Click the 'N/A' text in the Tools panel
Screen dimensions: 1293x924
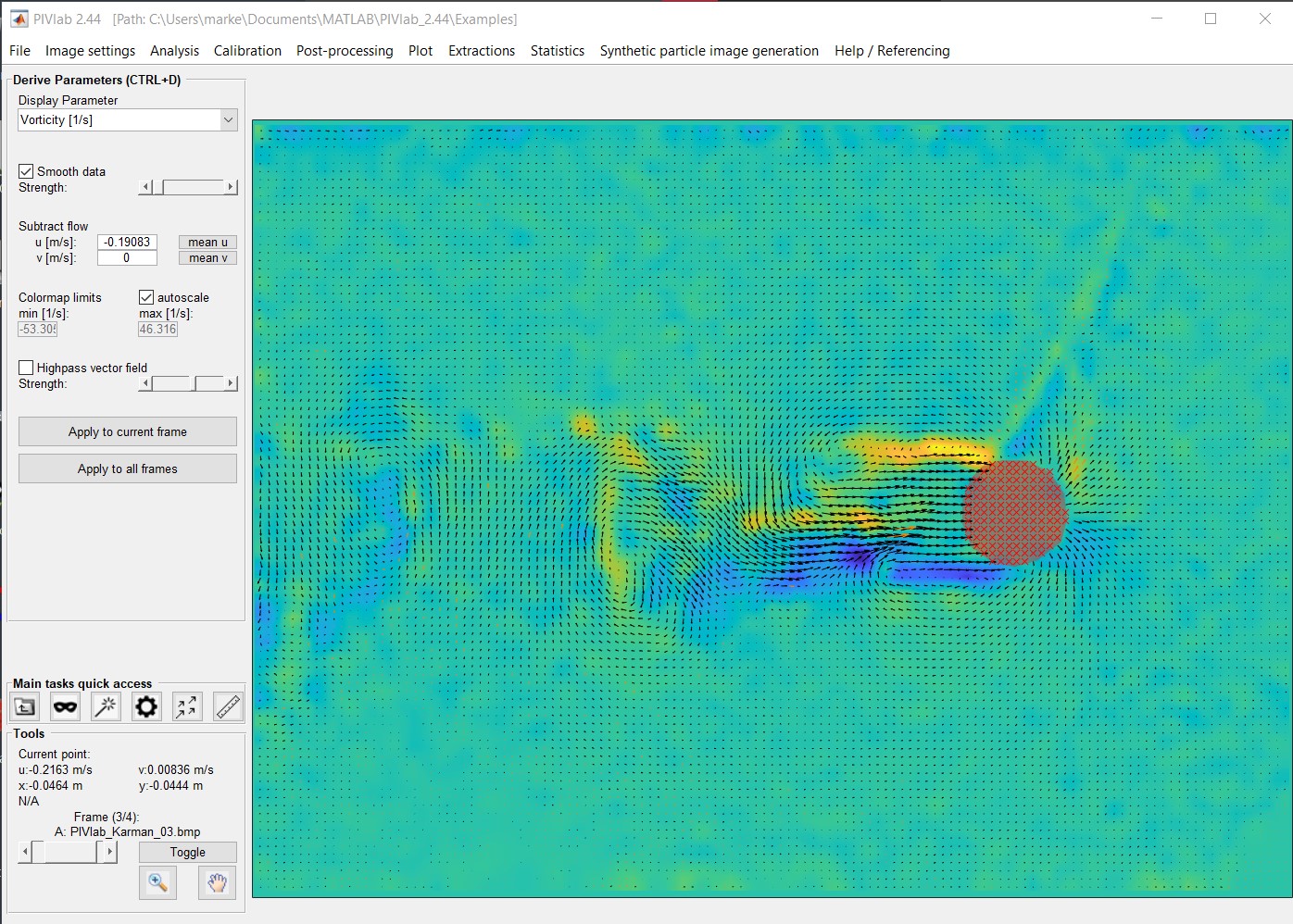(29, 802)
